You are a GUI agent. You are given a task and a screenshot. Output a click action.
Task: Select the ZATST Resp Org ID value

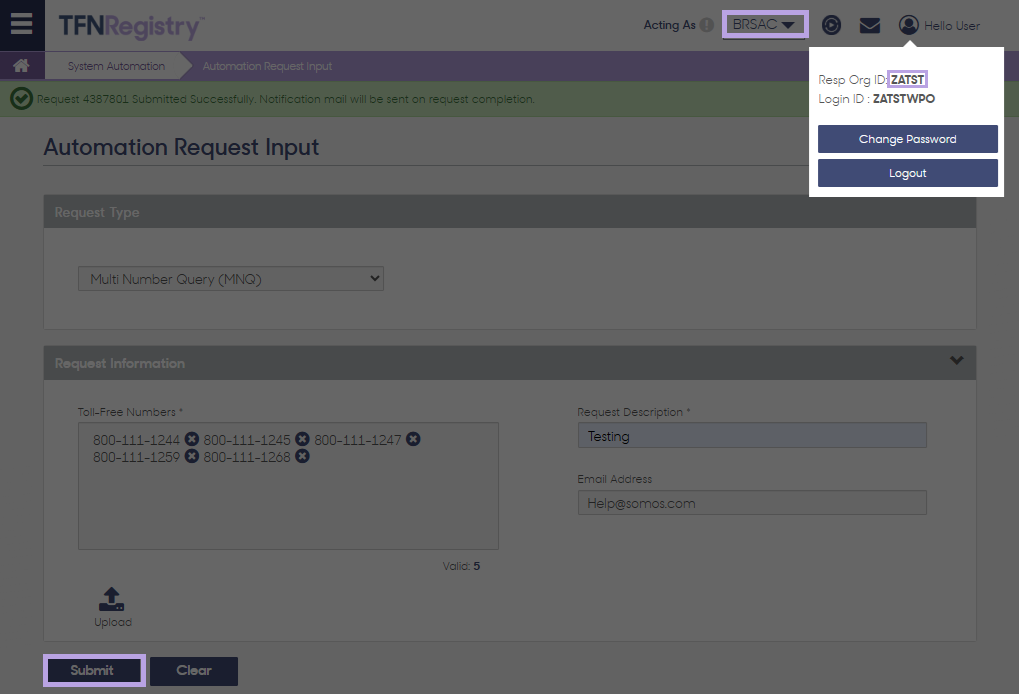tap(907, 79)
